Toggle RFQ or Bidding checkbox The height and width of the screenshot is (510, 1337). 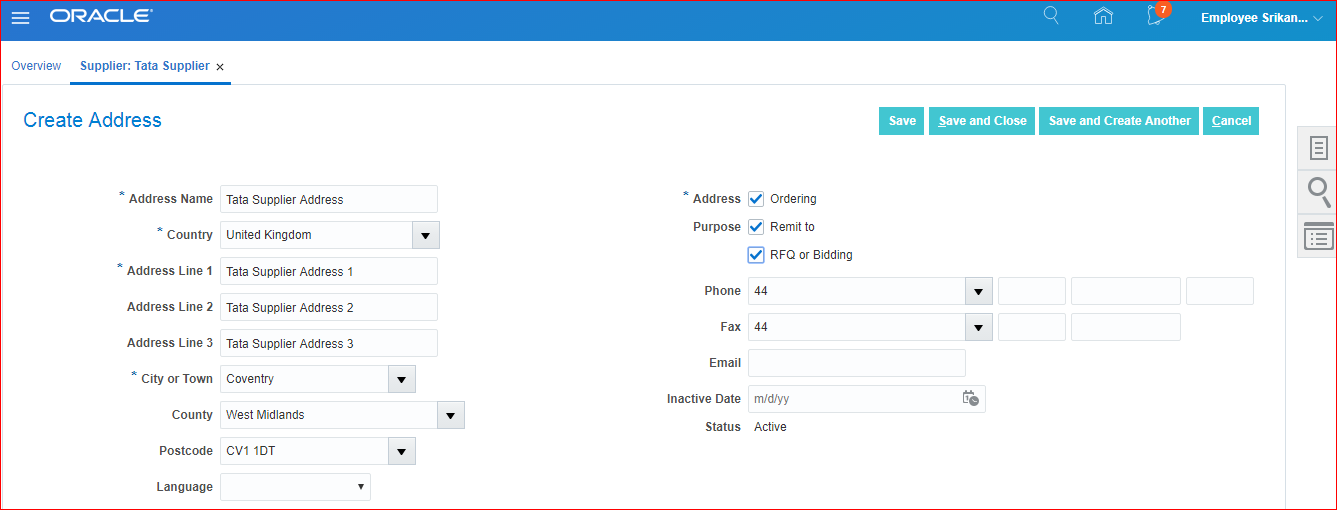[756, 255]
